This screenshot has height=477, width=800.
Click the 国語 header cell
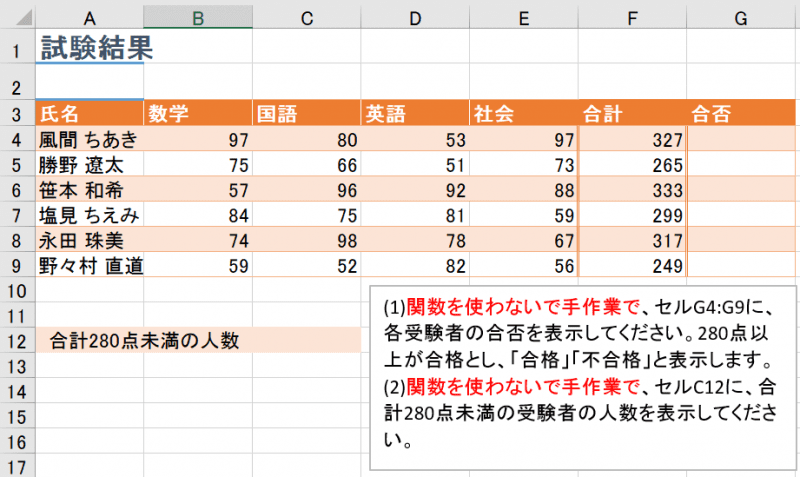(307, 113)
